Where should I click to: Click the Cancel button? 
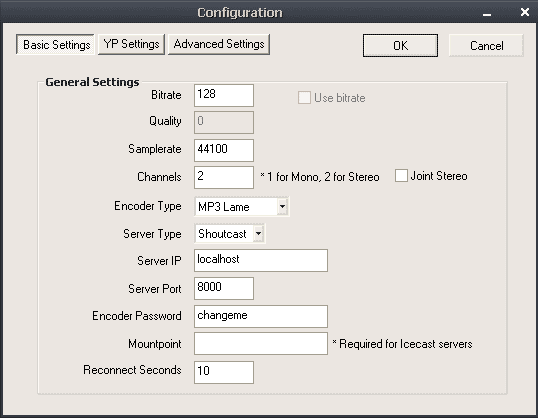click(486, 46)
